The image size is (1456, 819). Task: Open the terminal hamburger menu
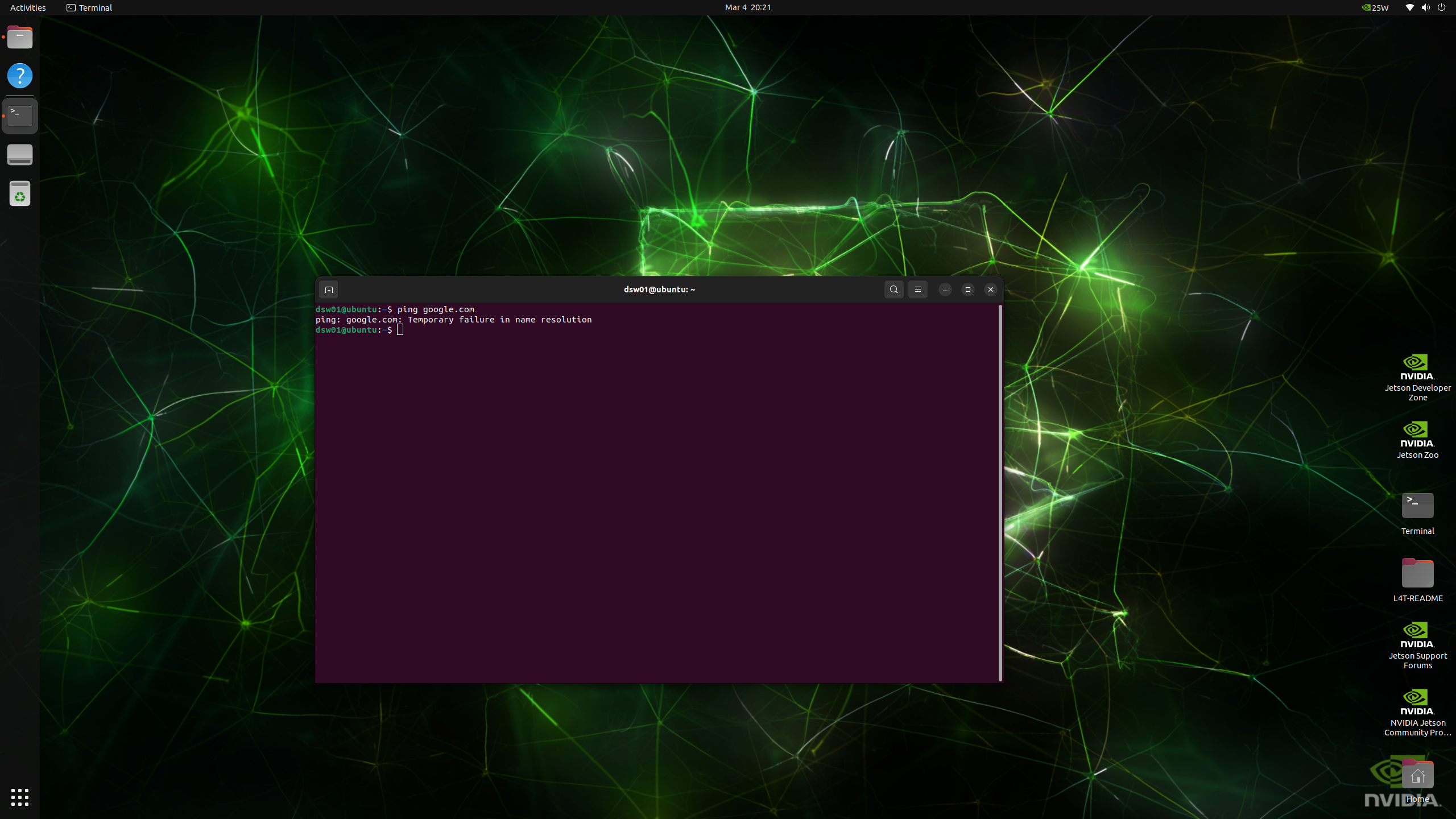917,289
